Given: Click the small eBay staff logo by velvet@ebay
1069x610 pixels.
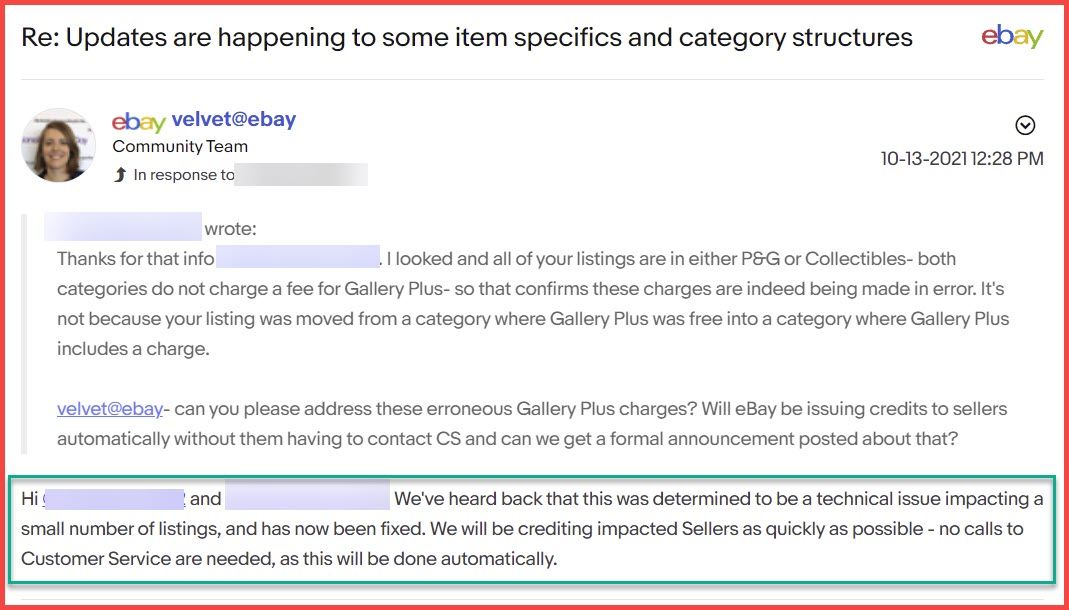Looking at the screenshot, I should point(139,122).
